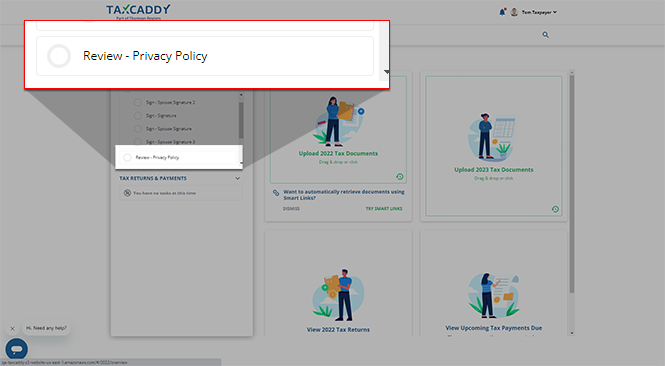Open history icon on 2022 upload card
This screenshot has height=366, width=665.
[400, 176]
